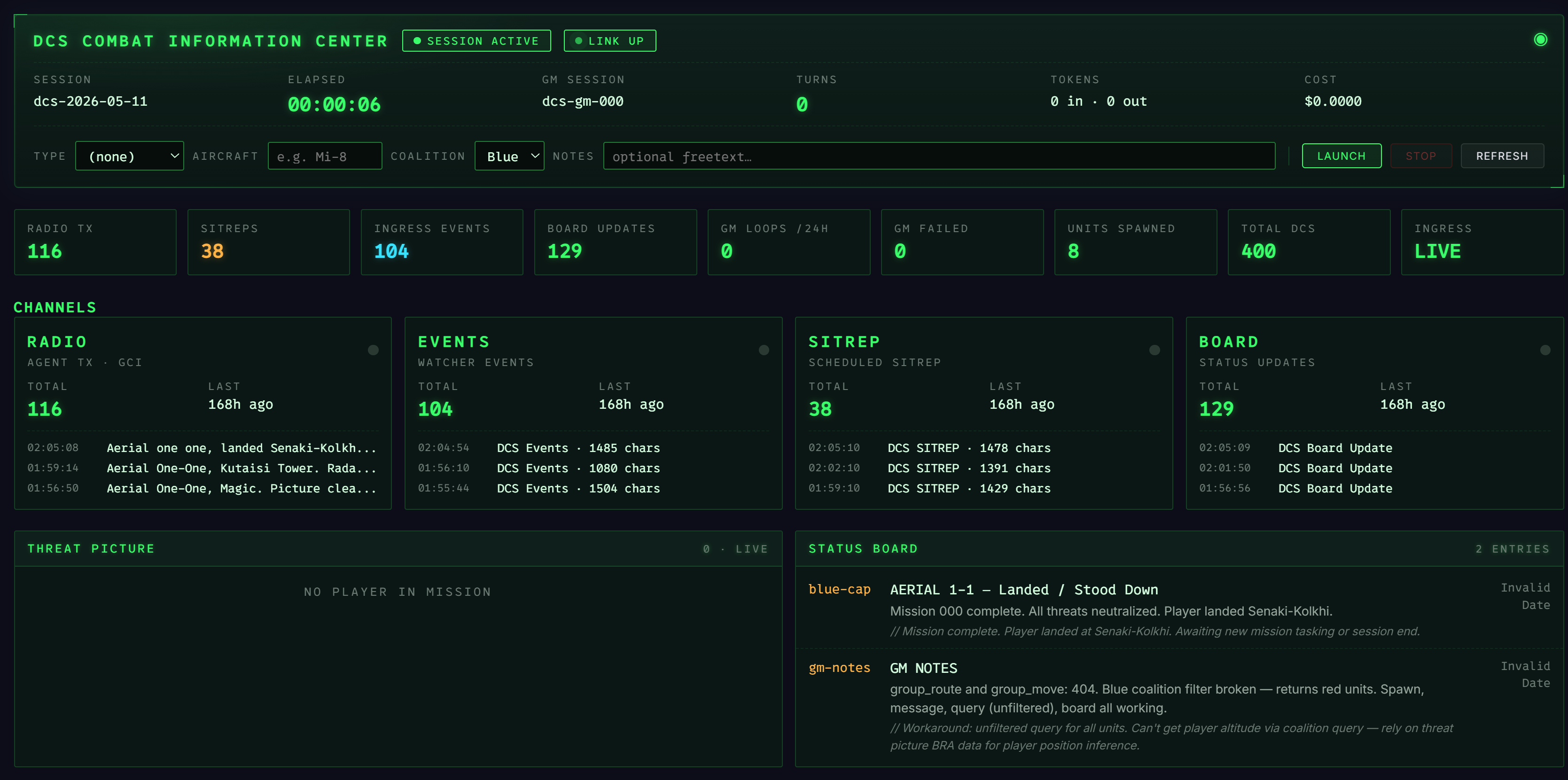Focus the NOTES optional freetext field
Viewport: 1568px width, 780px height.
click(939, 156)
